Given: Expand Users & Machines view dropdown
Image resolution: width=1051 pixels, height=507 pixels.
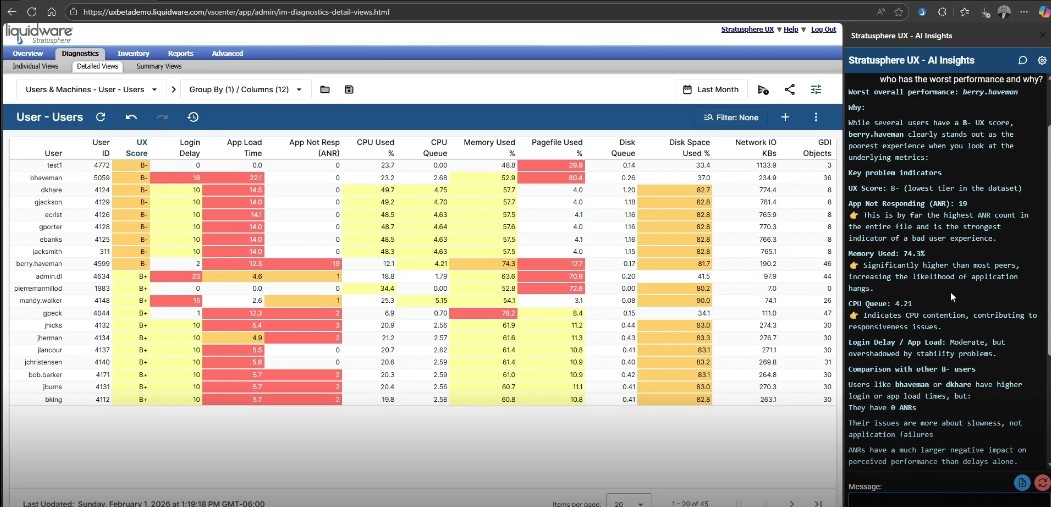Looking at the screenshot, I should [92, 90].
